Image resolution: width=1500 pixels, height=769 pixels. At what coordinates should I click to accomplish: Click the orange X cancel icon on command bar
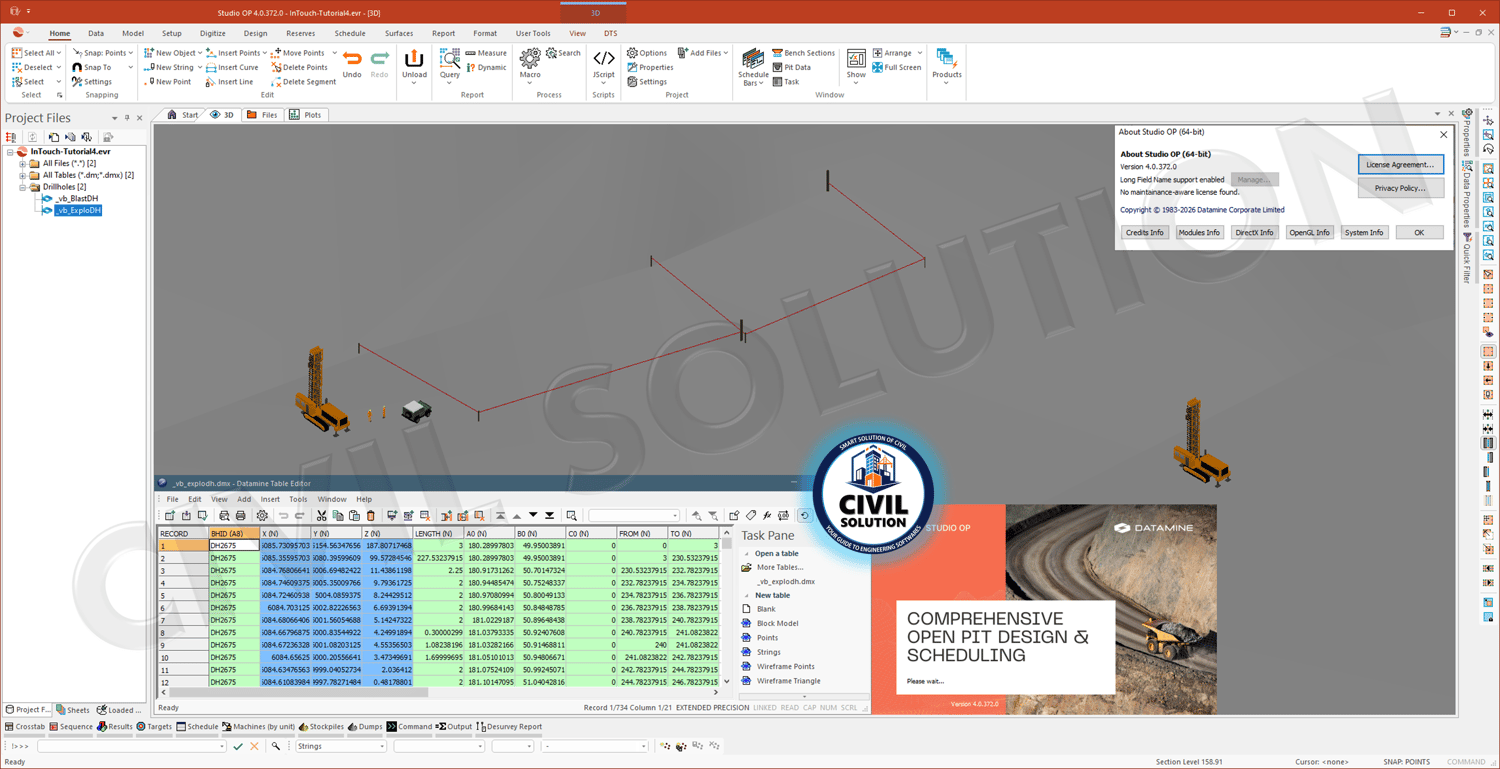click(255, 747)
